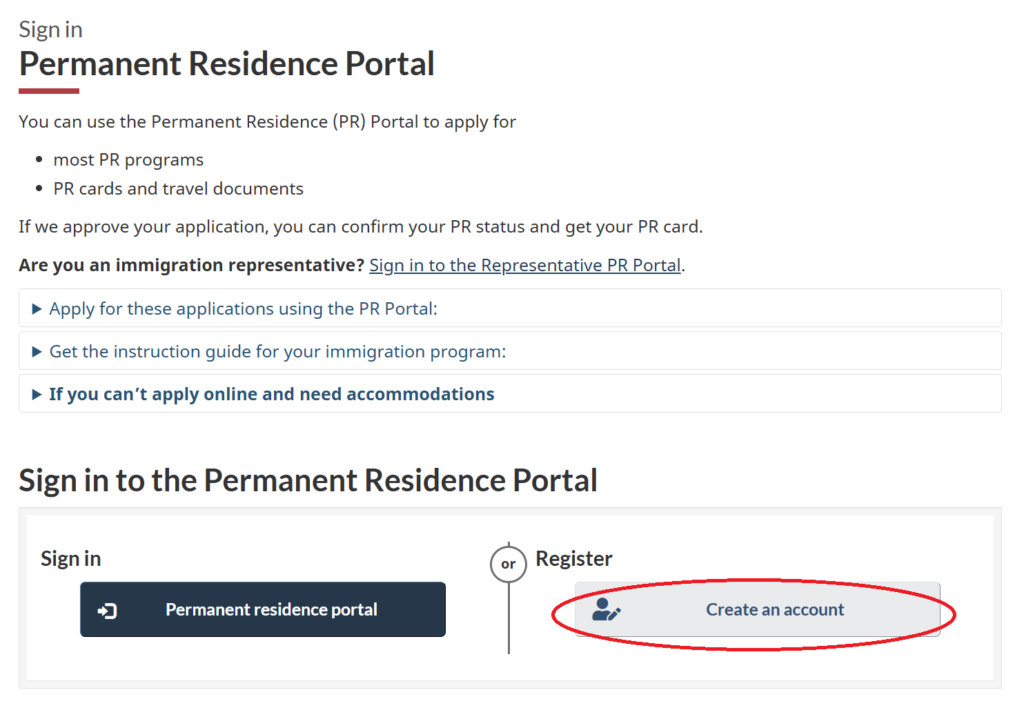
Task: Expand "Get the instruction guide for your immigration program"
Action: 277,352
